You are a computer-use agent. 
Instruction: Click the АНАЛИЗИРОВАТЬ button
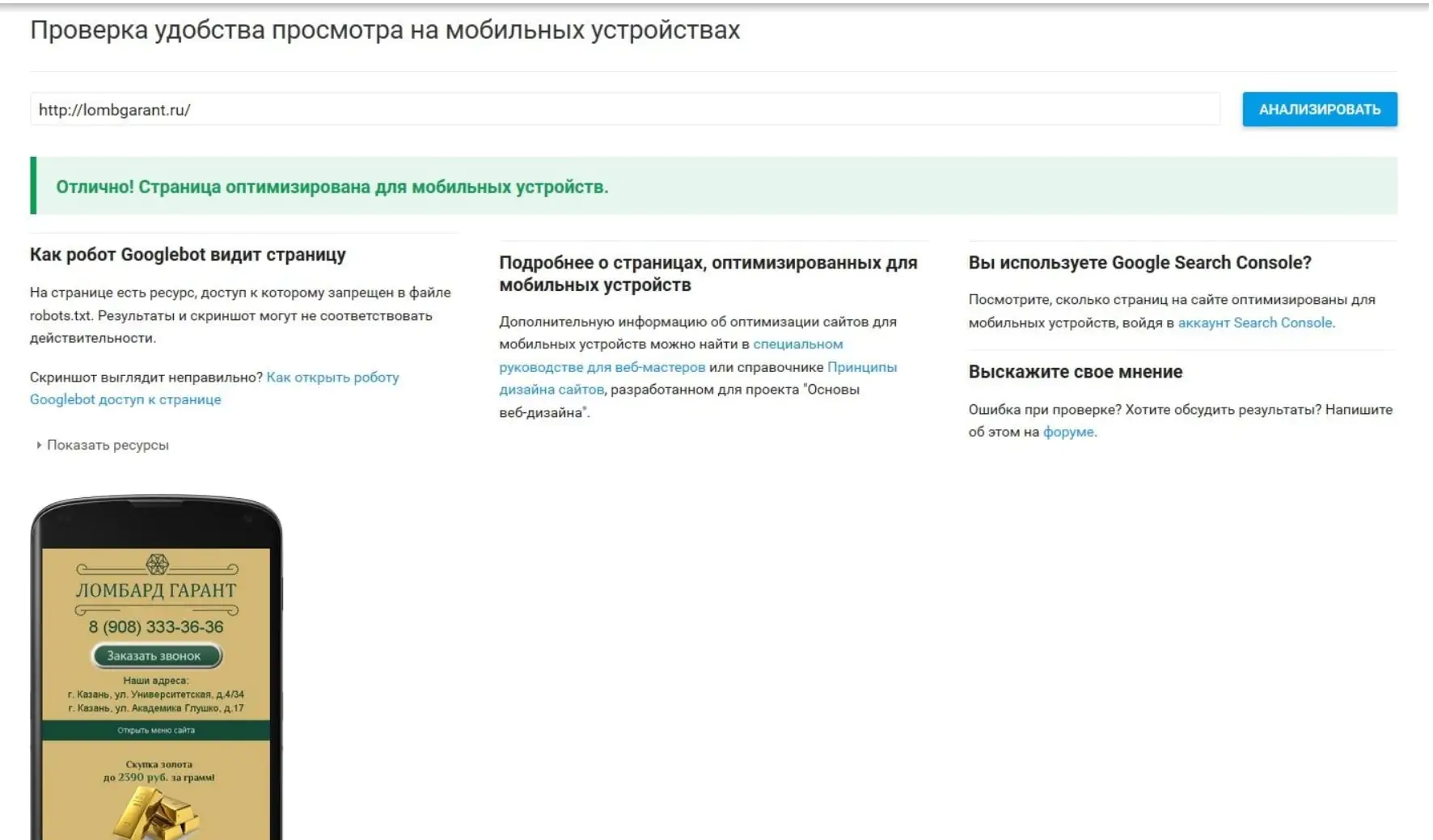click(x=1319, y=109)
